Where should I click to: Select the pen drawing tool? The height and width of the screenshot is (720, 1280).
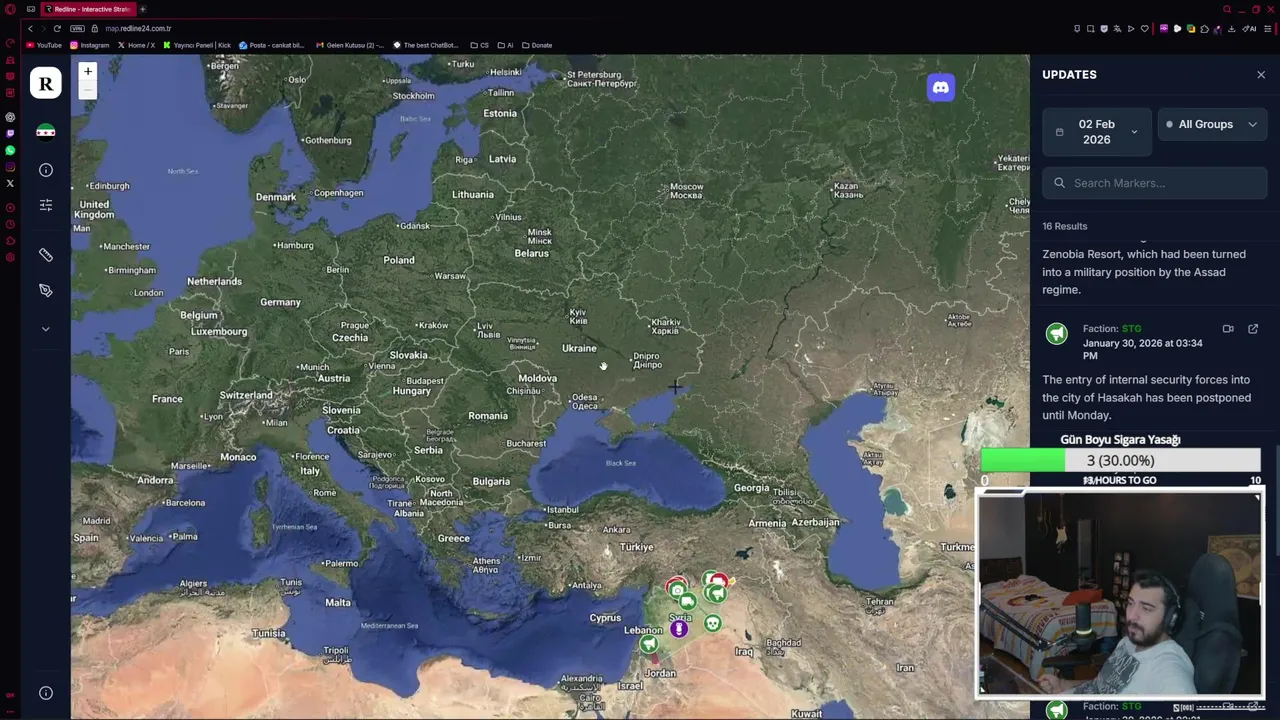coord(45,290)
